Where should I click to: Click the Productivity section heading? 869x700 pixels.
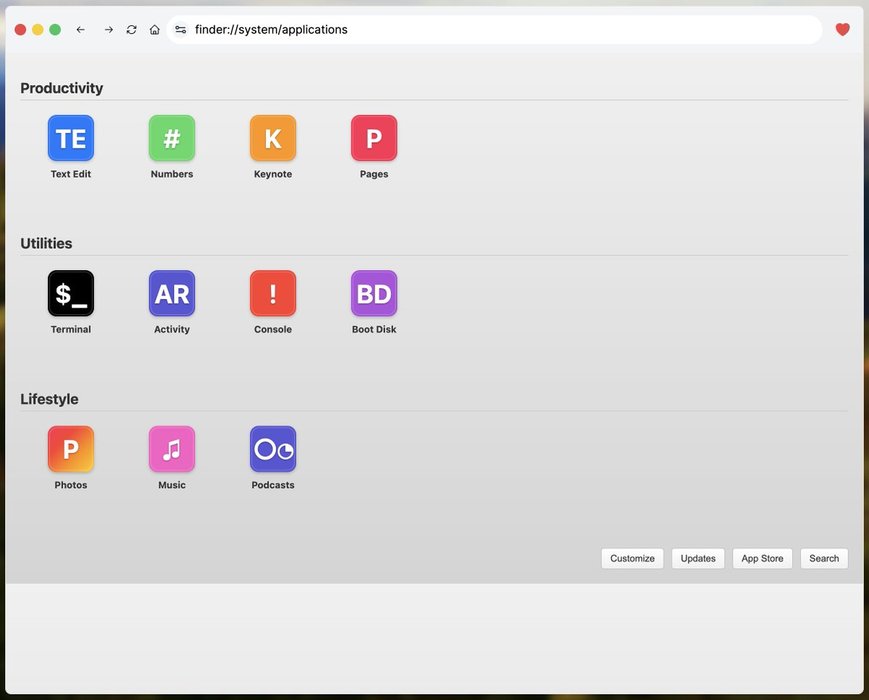(62, 88)
